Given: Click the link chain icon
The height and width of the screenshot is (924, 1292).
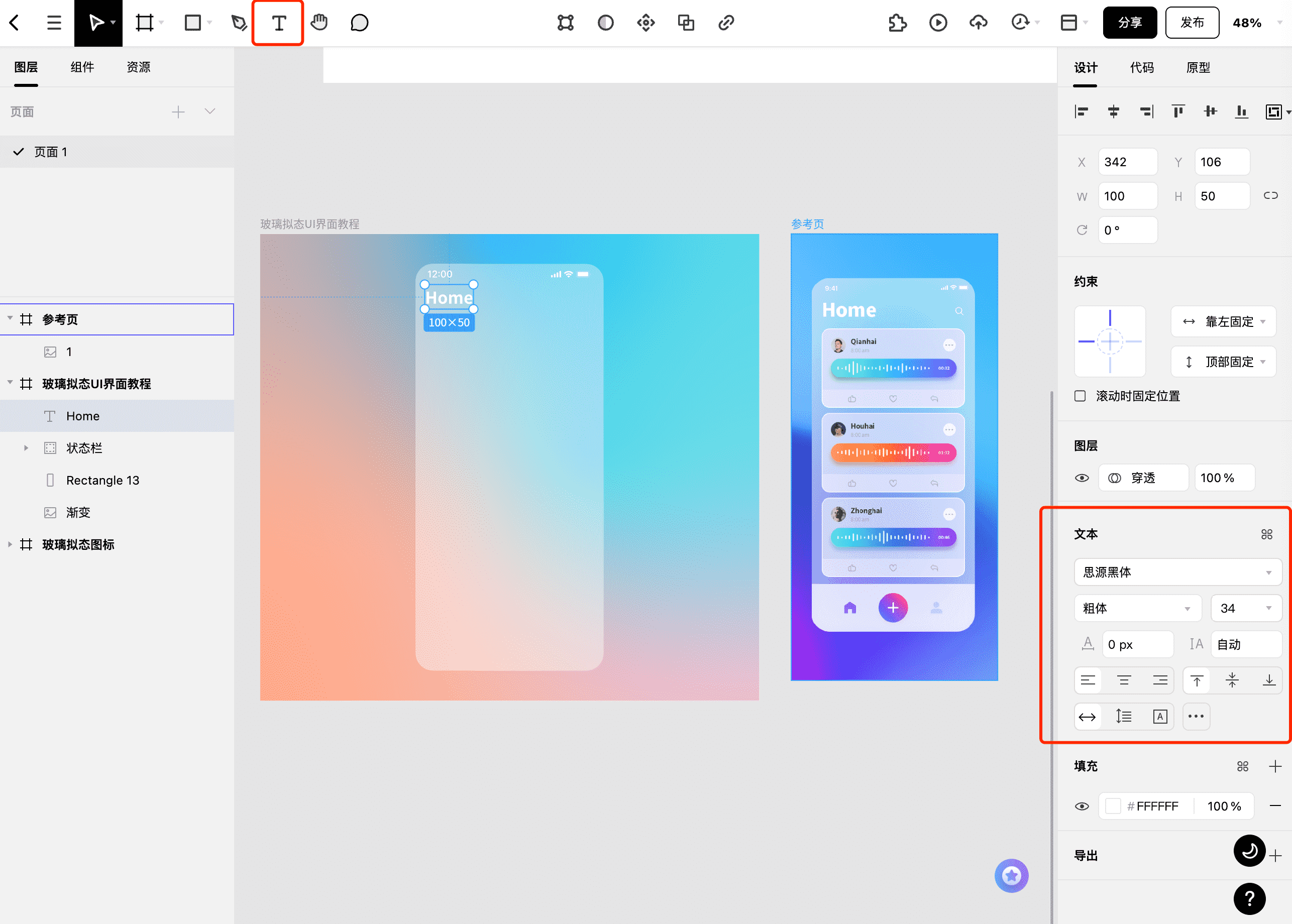Looking at the screenshot, I should tap(726, 23).
